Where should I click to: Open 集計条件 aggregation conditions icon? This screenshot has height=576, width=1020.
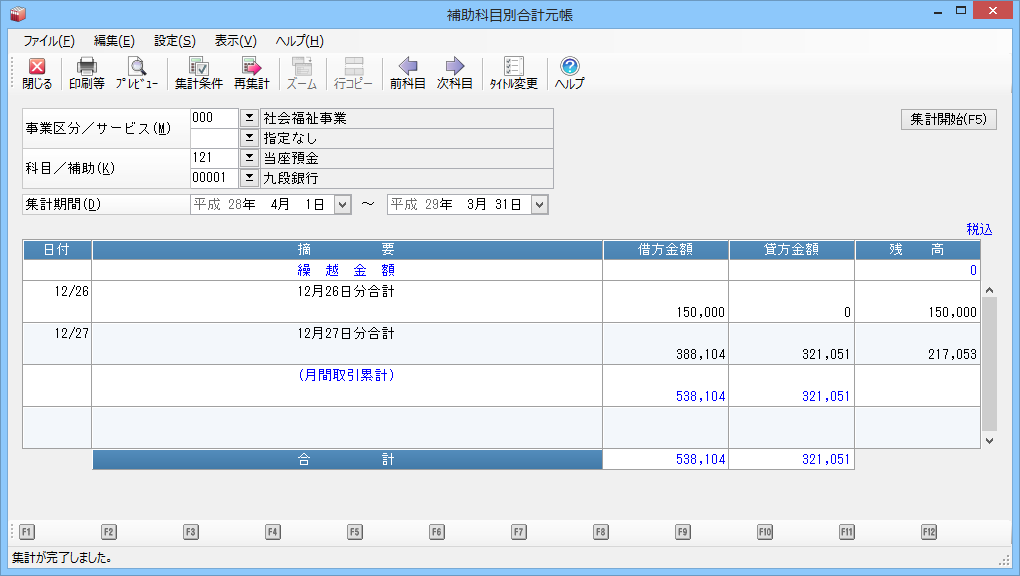click(x=198, y=73)
